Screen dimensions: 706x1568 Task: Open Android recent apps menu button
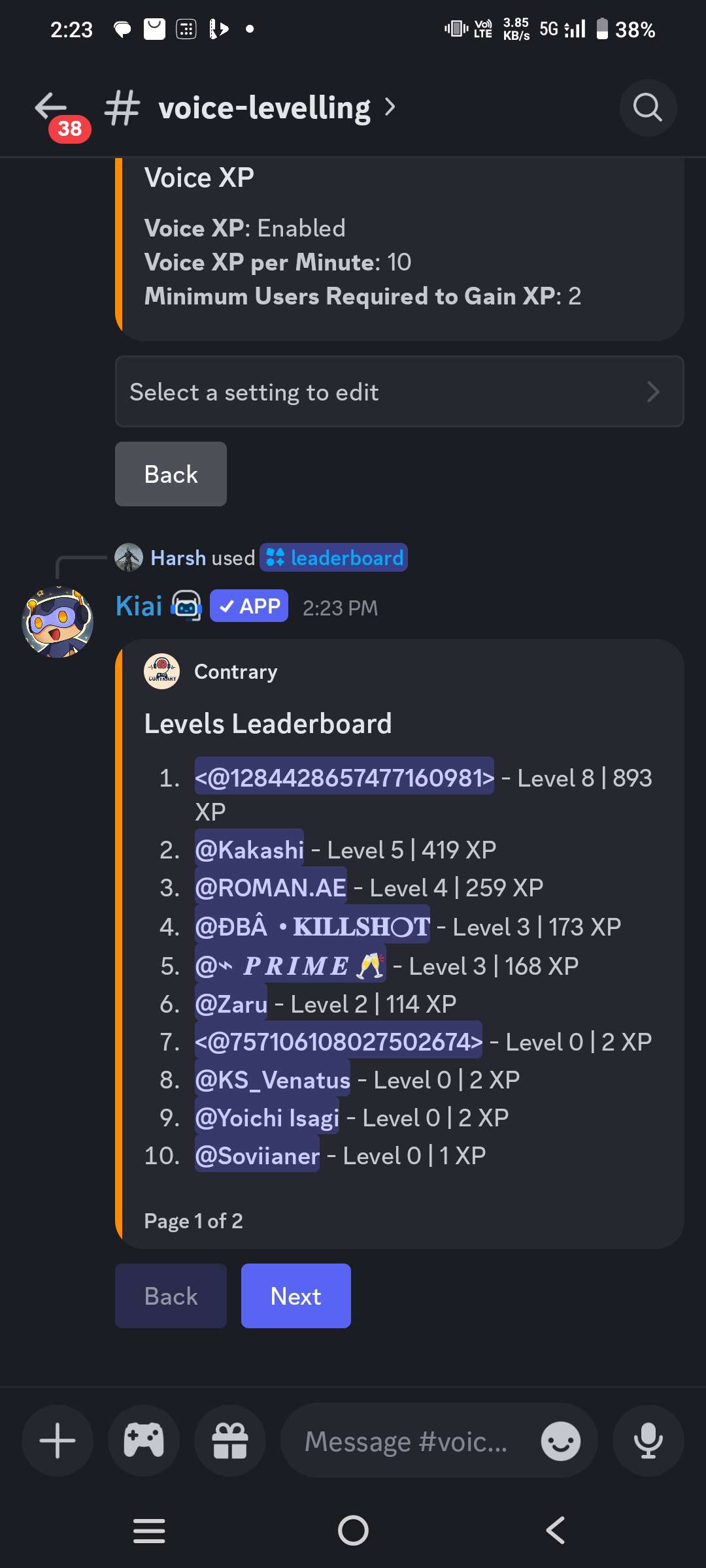[149, 1531]
